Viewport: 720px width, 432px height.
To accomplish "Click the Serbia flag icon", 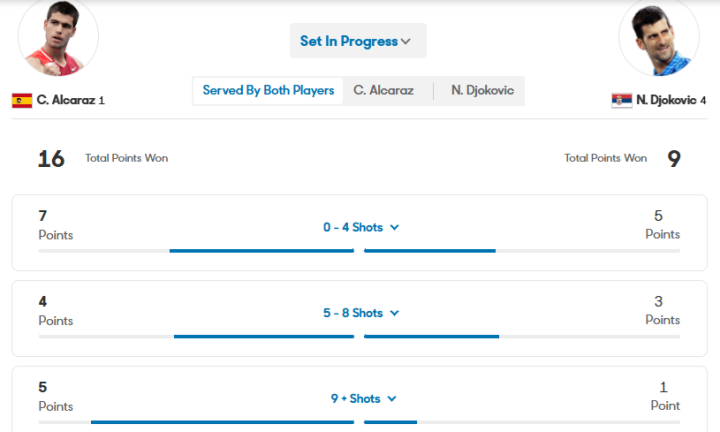I will point(621,100).
